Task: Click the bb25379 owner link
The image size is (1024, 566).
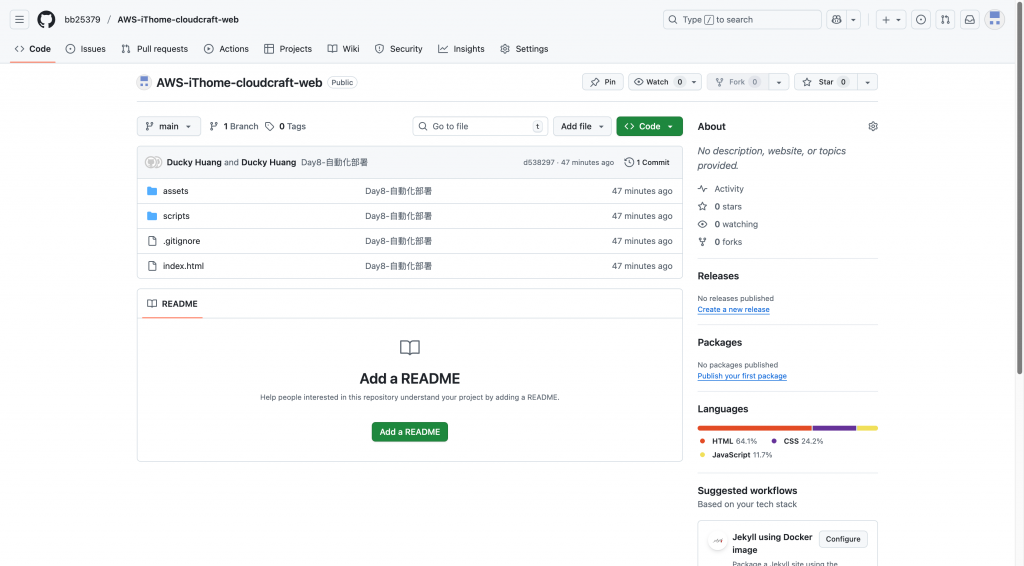Action: click(x=82, y=20)
